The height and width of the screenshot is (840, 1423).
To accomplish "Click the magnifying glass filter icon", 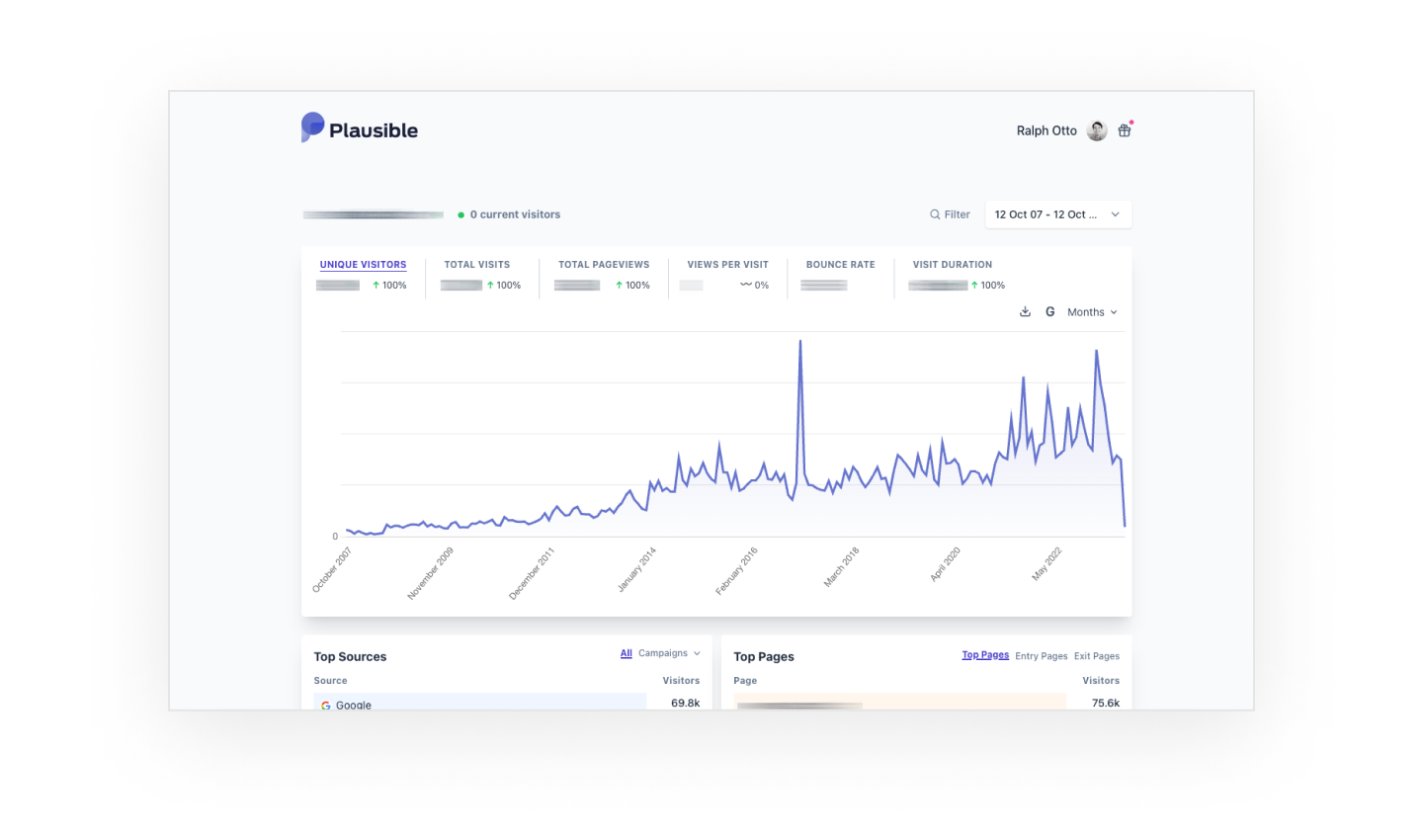I will pyautogui.click(x=934, y=214).
